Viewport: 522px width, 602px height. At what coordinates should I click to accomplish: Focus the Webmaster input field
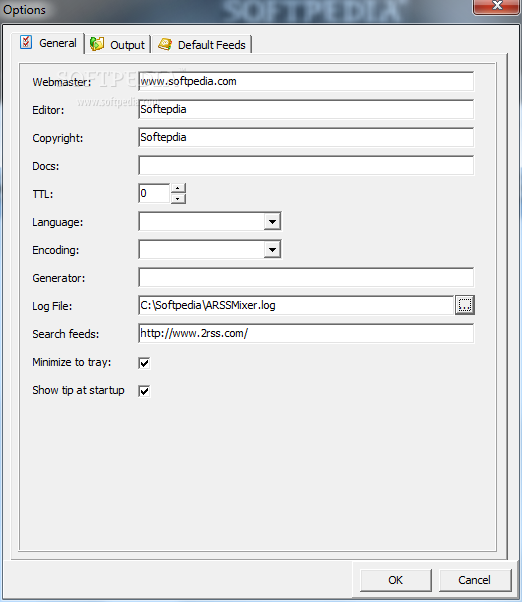[x=306, y=81]
